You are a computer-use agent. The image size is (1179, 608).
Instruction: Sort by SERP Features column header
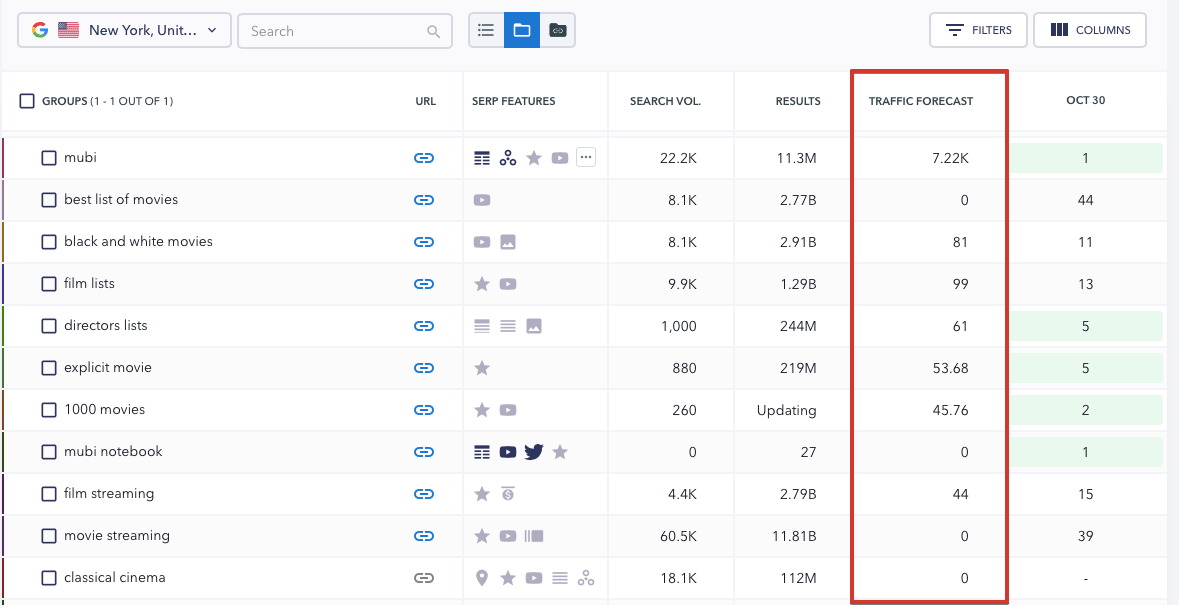click(514, 101)
